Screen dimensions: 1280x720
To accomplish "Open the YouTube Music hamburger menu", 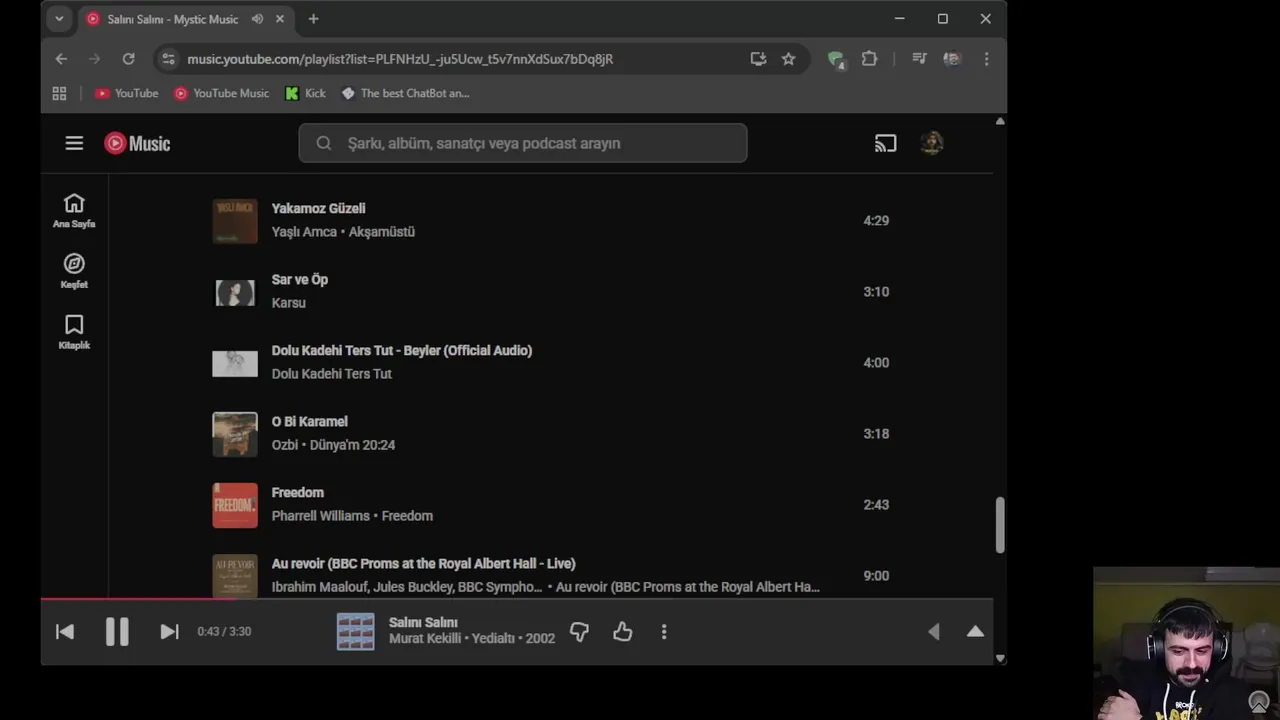I will pyautogui.click(x=74, y=143).
